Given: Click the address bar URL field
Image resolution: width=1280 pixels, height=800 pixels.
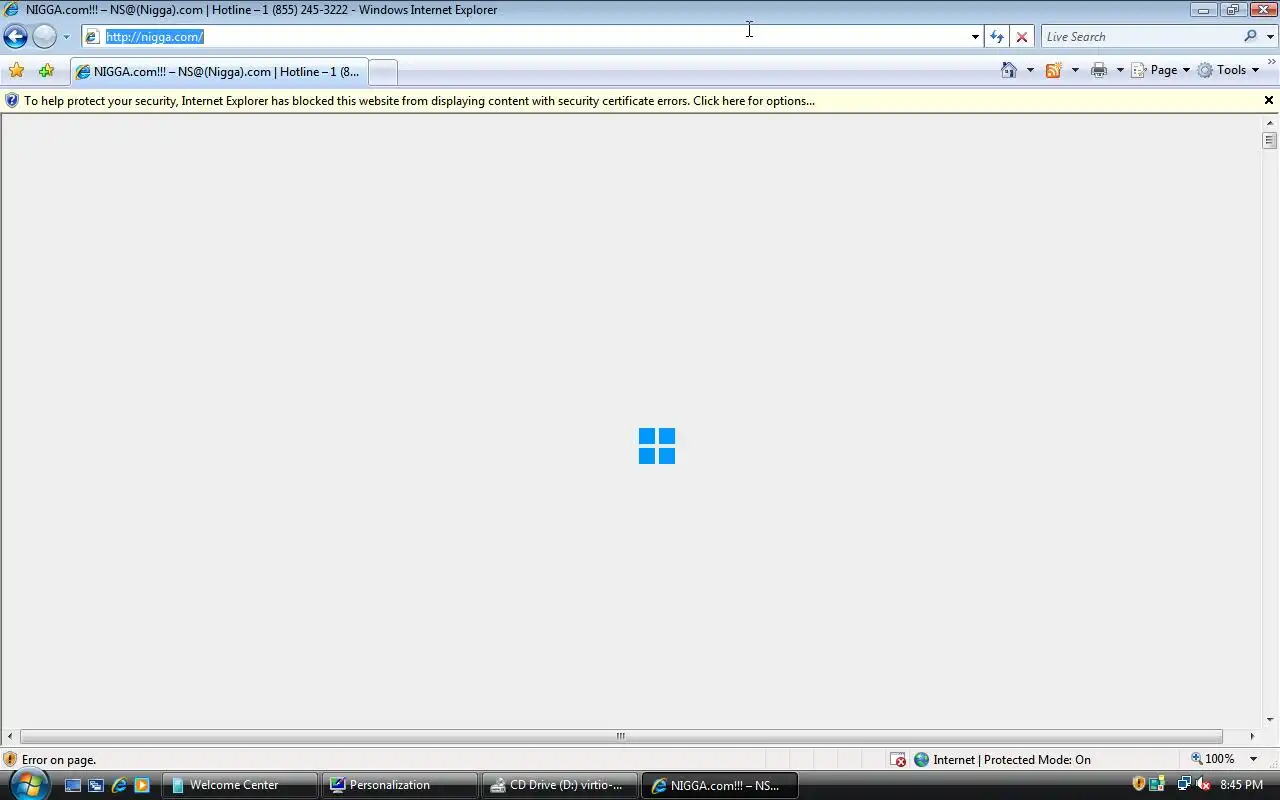Looking at the screenshot, I should click(x=530, y=37).
